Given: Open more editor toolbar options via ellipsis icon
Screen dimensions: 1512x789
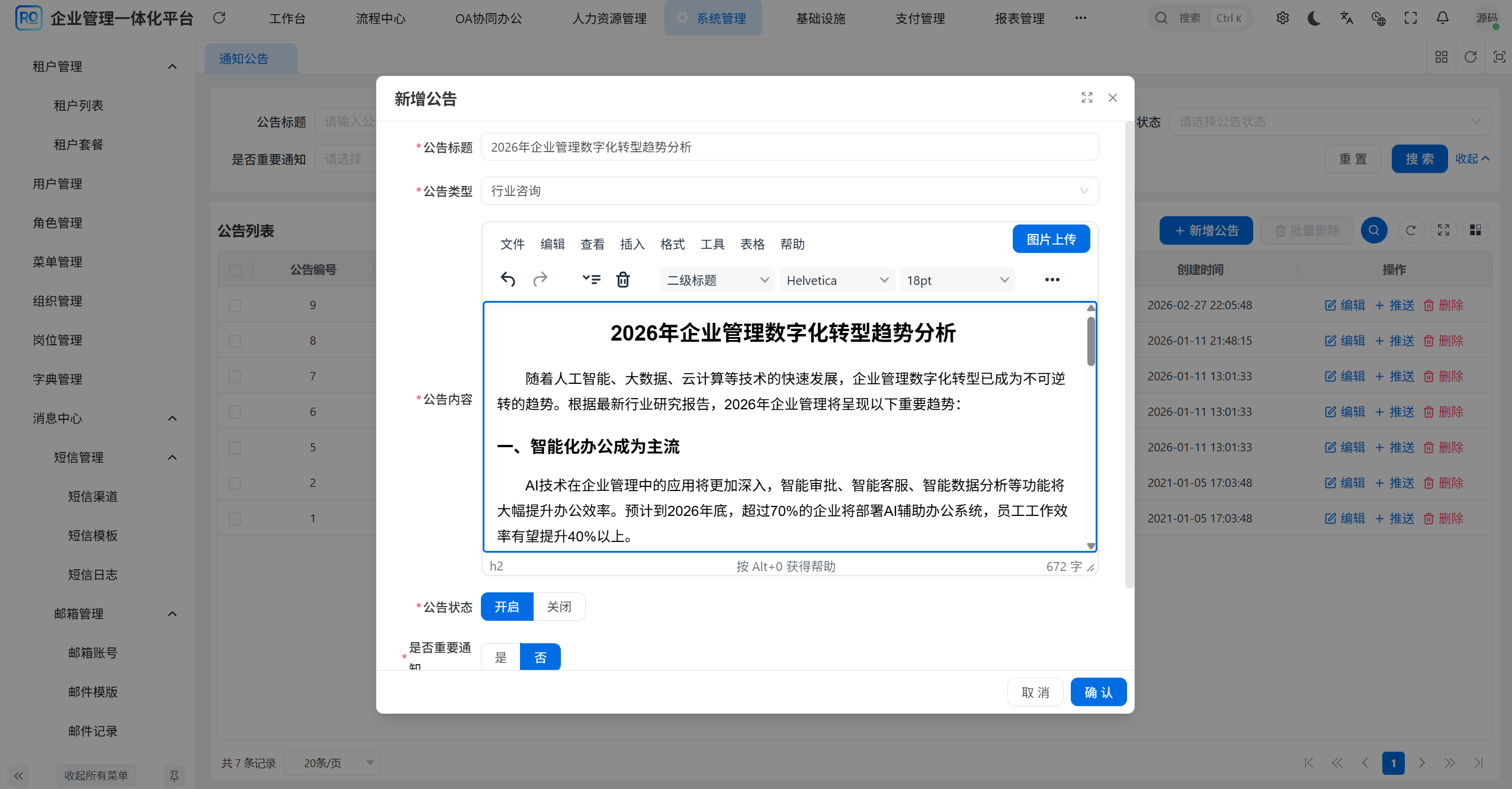Looking at the screenshot, I should [1052, 279].
